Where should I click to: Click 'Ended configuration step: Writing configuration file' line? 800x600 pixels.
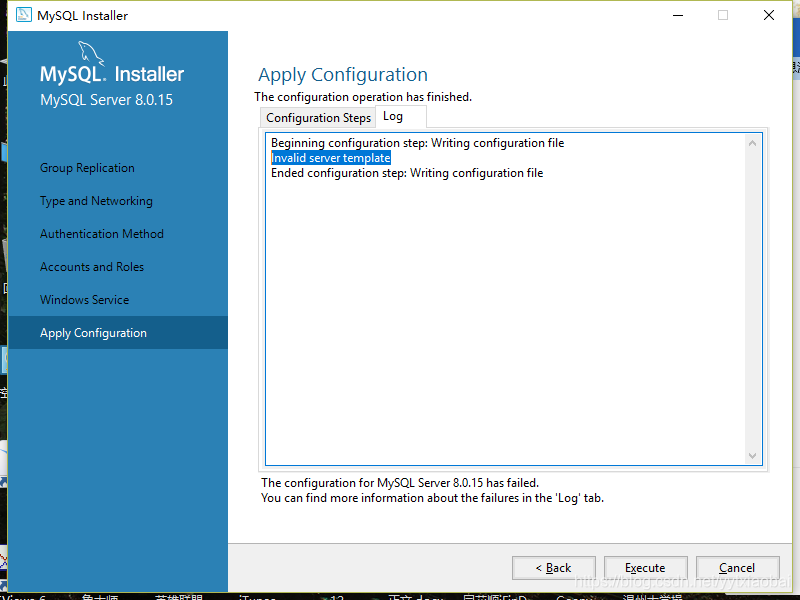407,173
